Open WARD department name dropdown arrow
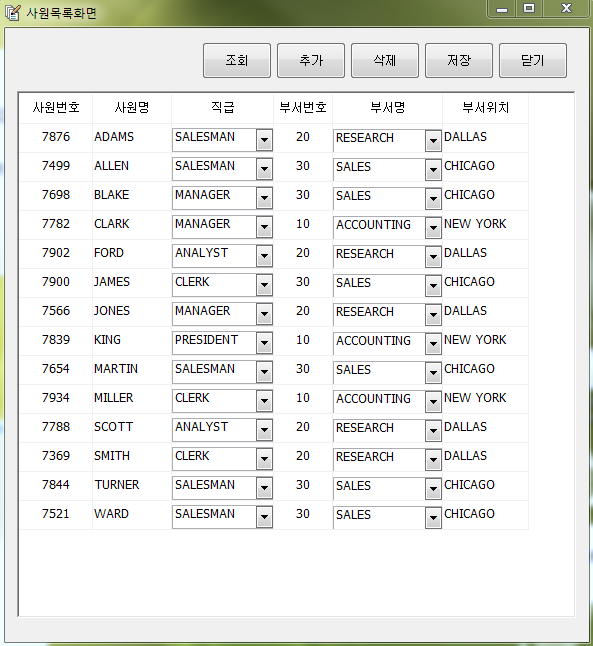The height and width of the screenshot is (646, 593). pyautogui.click(x=433, y=518)
